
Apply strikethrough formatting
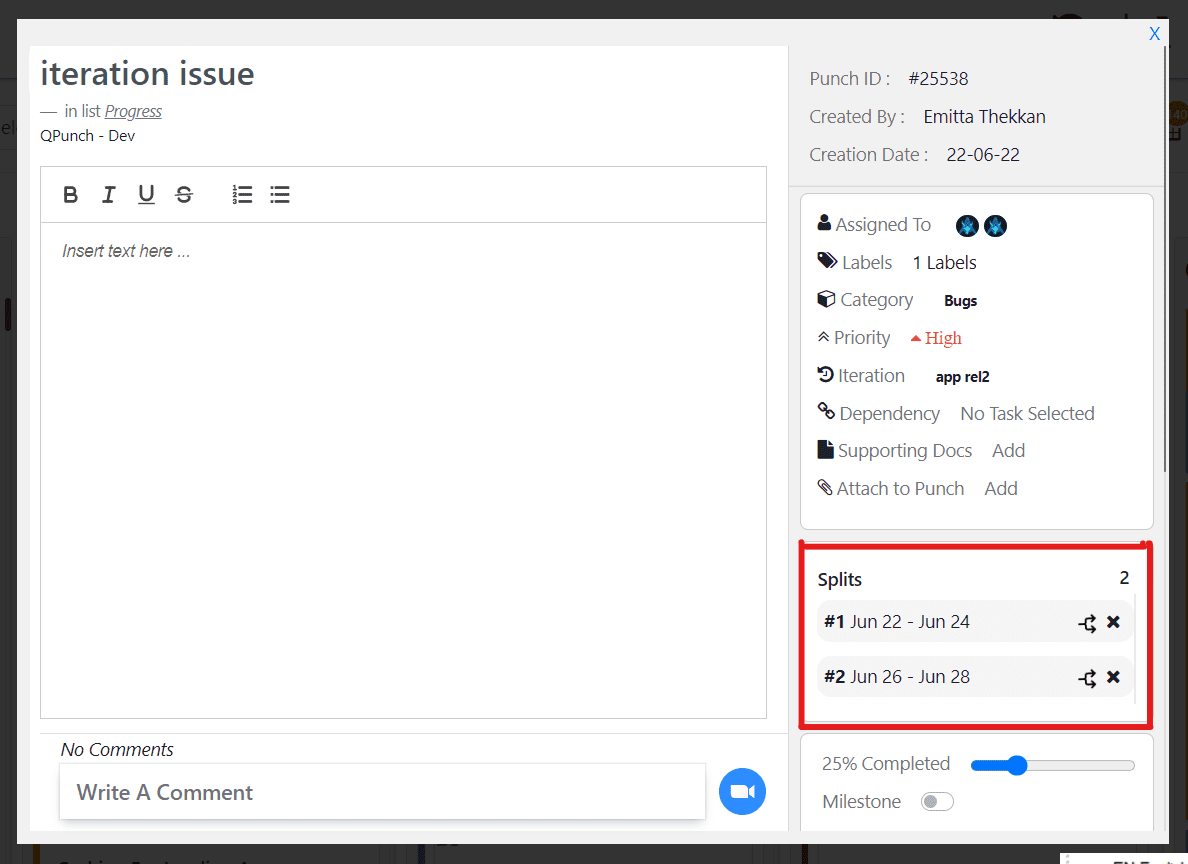(184, 194)
